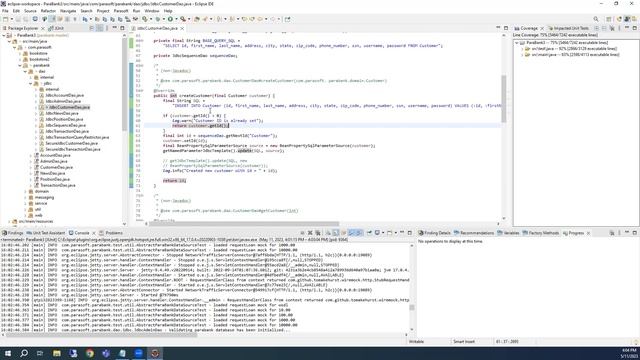The width and height of the screenshot is (640, 360).
Task: Click the Writable status bar entry
Action: [x=416, y=341]
